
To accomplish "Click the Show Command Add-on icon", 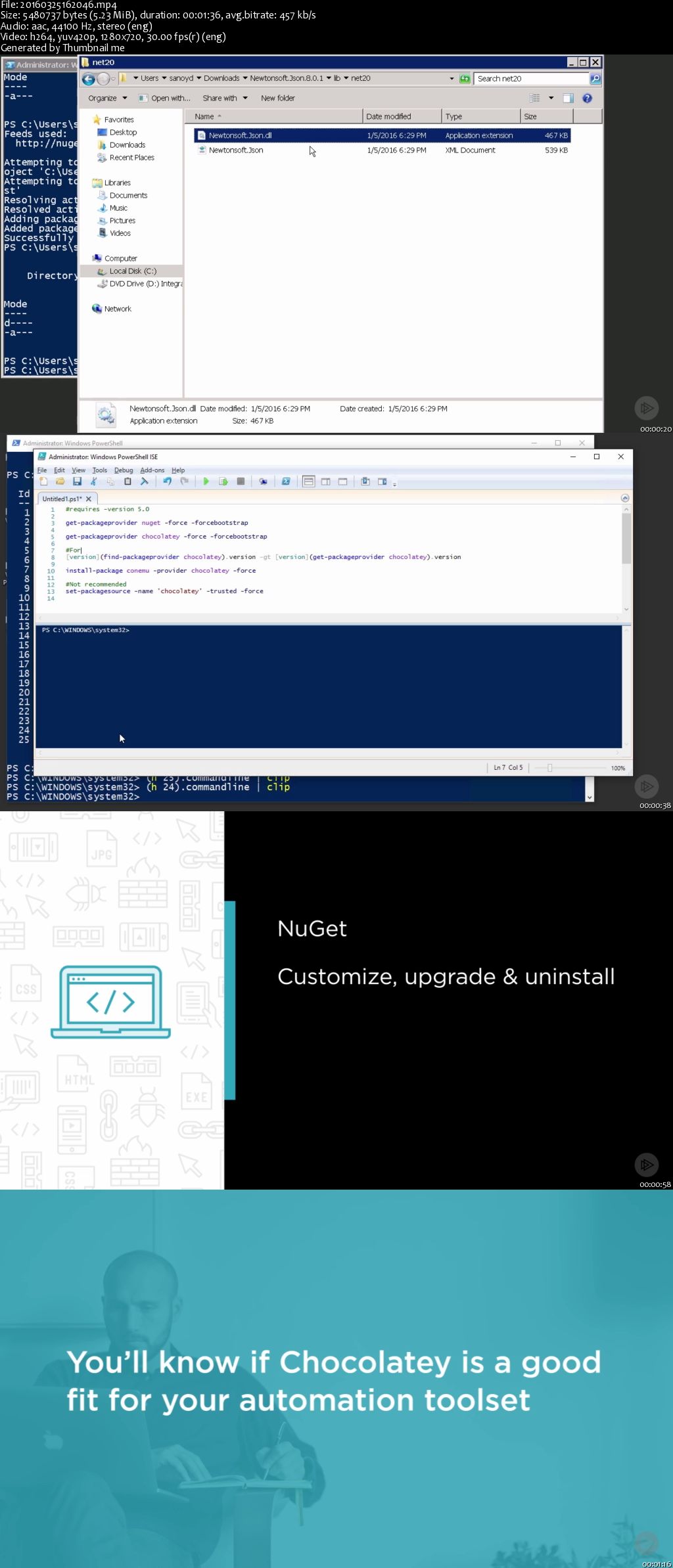I will (x=383, y=482).
